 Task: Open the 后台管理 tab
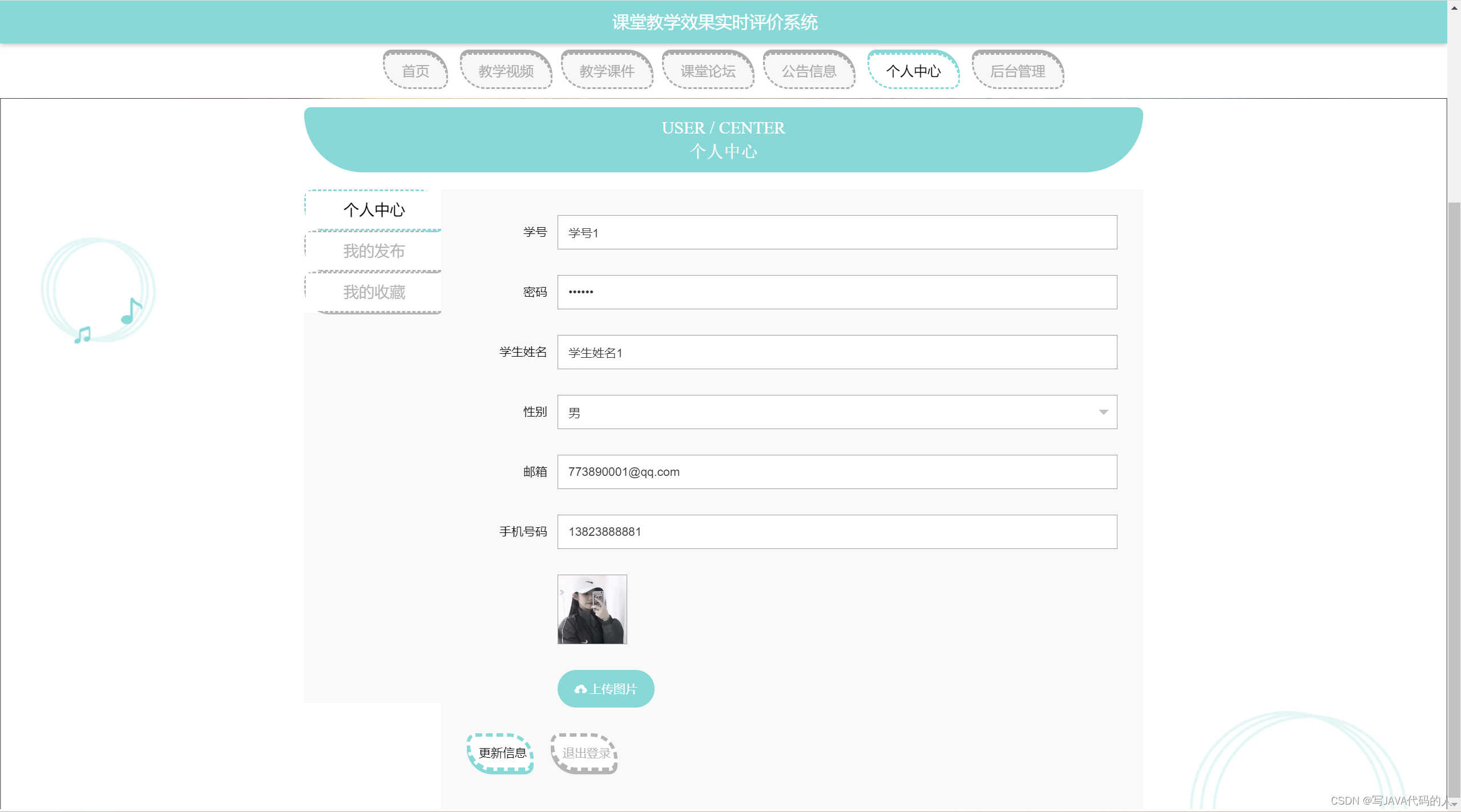[x=1018, y=71]
